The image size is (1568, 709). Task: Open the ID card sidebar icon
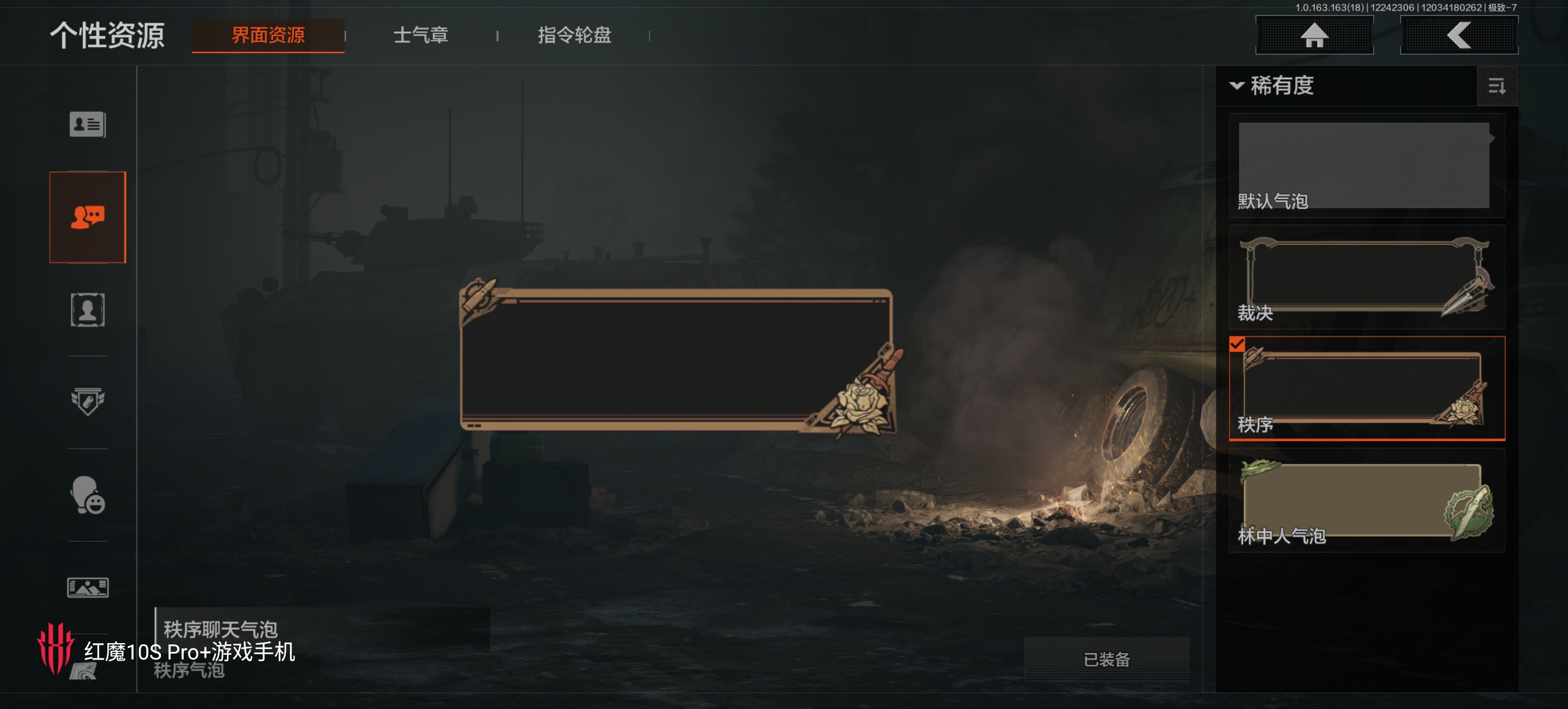click(87, 124)
